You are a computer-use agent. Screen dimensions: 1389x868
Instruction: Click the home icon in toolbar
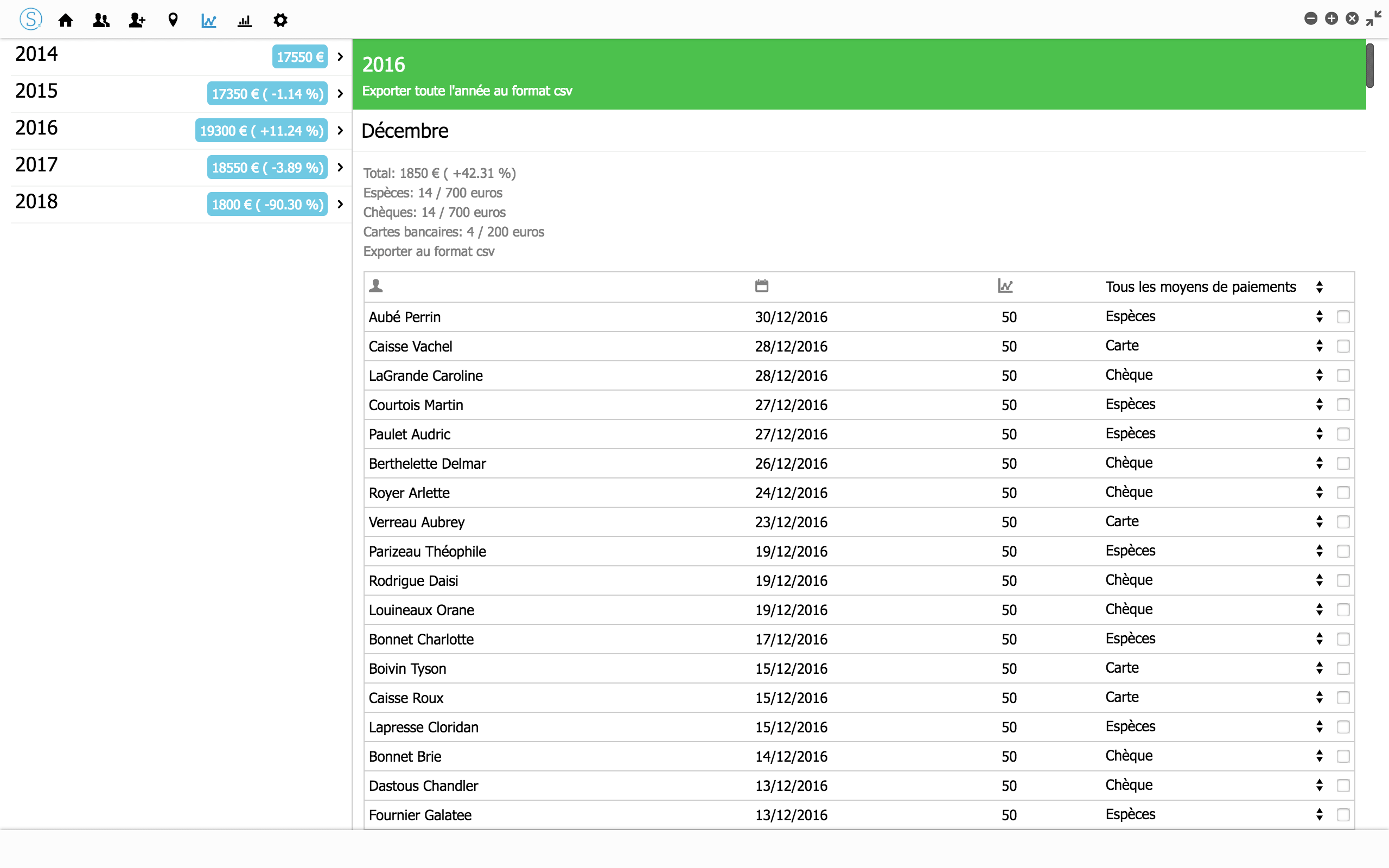point(66,21)
